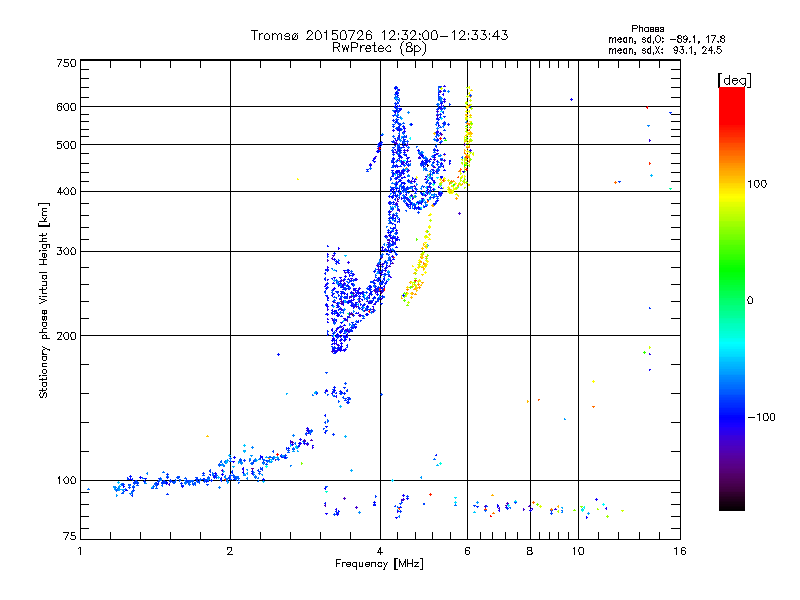Click the x-axis '8' tick label
Viewport: 800px width, 600px height.
pos(530,551)
